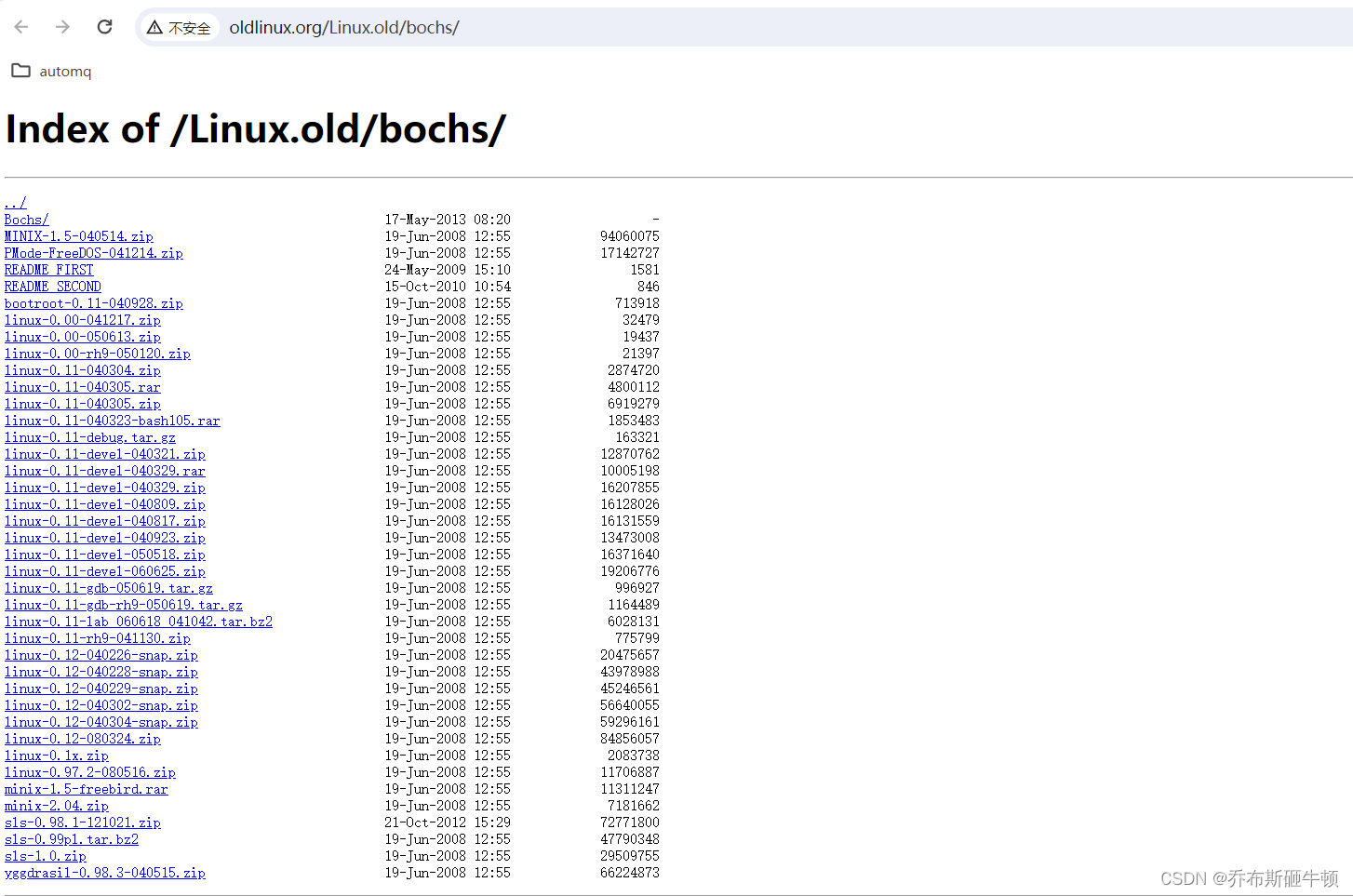
Task: Download yggdrasil-0.98.3-040515.zip
Action: pyautogui.click(x=104, y=872)
